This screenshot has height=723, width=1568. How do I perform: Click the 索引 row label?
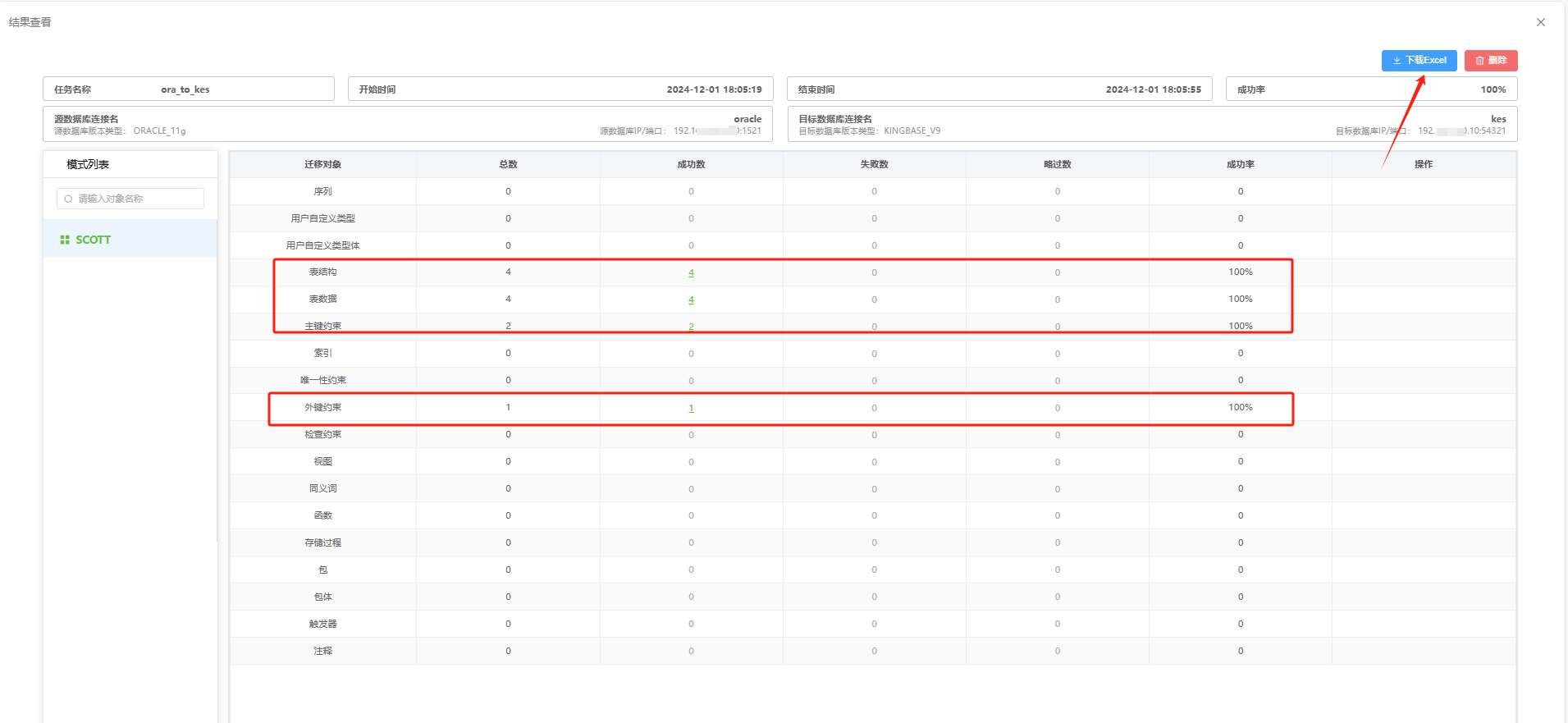323,353
